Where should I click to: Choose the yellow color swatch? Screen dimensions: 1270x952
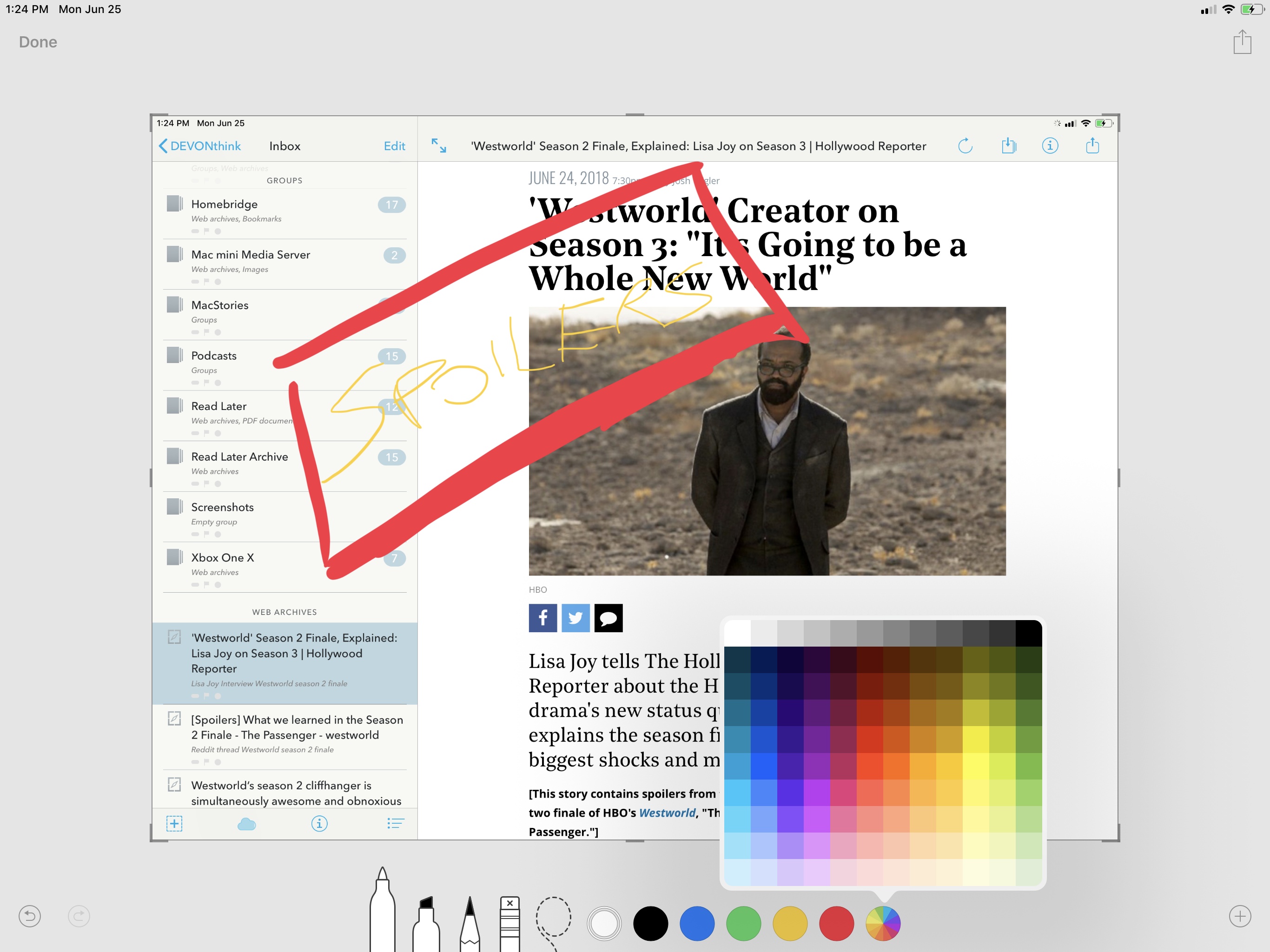[x=790, y=923]
